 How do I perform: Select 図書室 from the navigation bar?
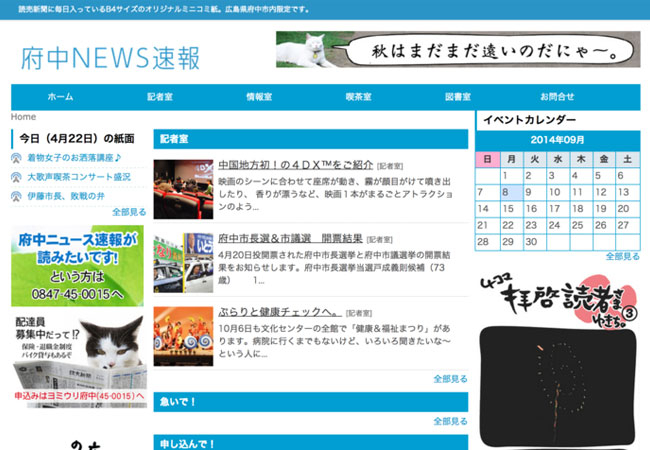click(x=458, y=97)
